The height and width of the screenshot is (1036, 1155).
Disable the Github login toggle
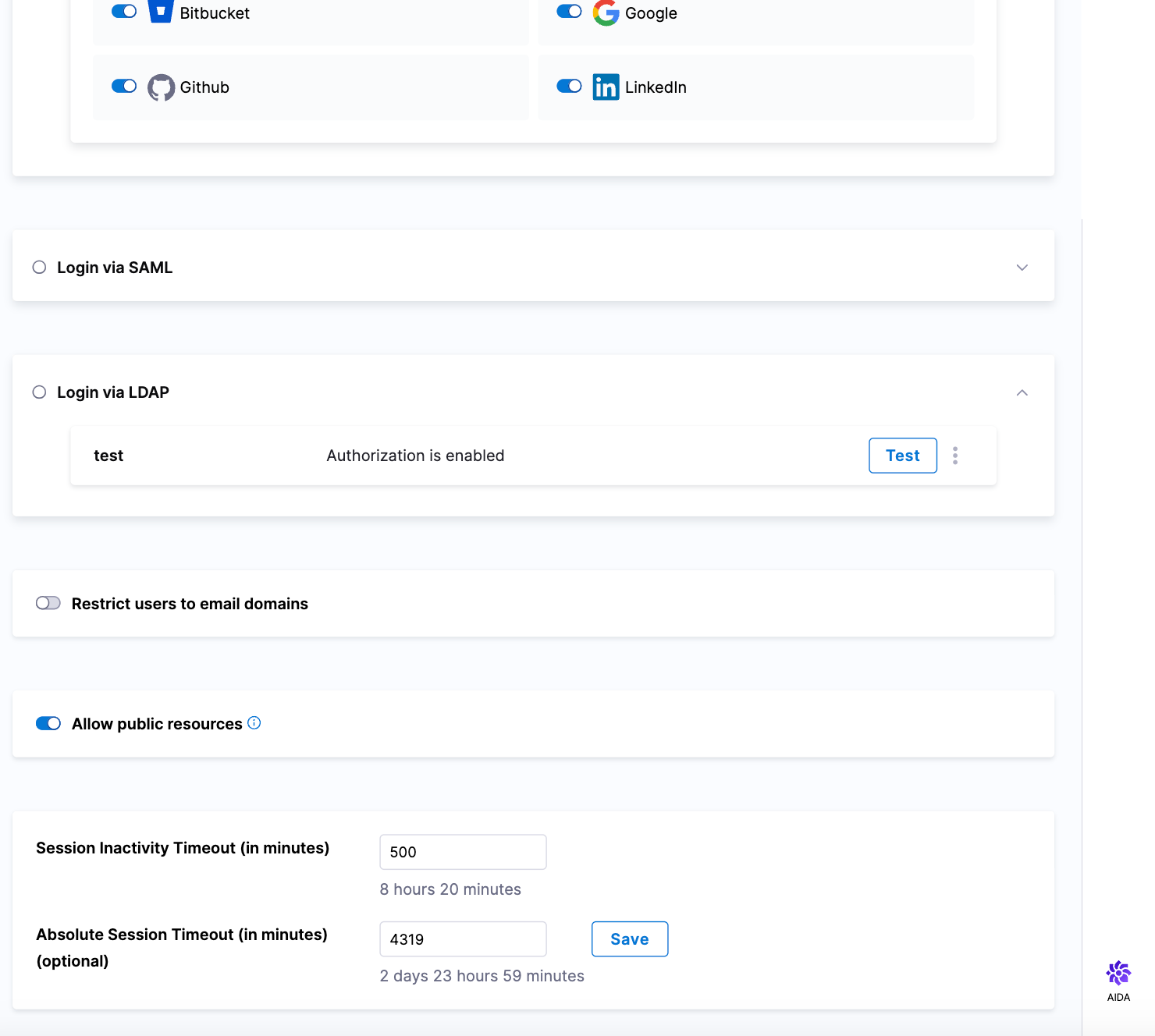click(x=124, y=87)
